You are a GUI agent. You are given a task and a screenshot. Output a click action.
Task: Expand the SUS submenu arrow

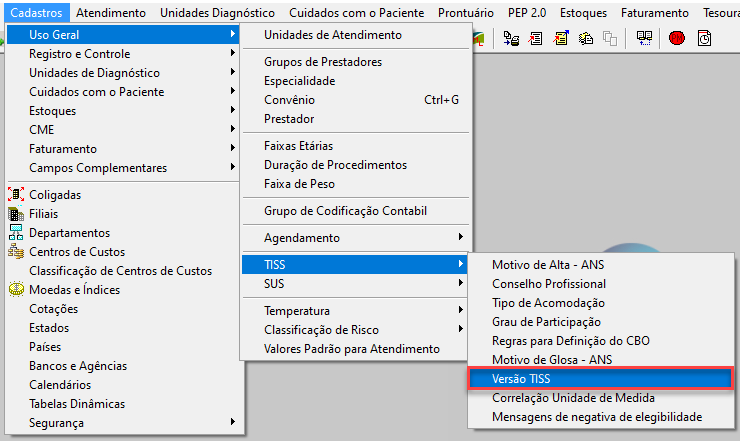pos(461,283)
